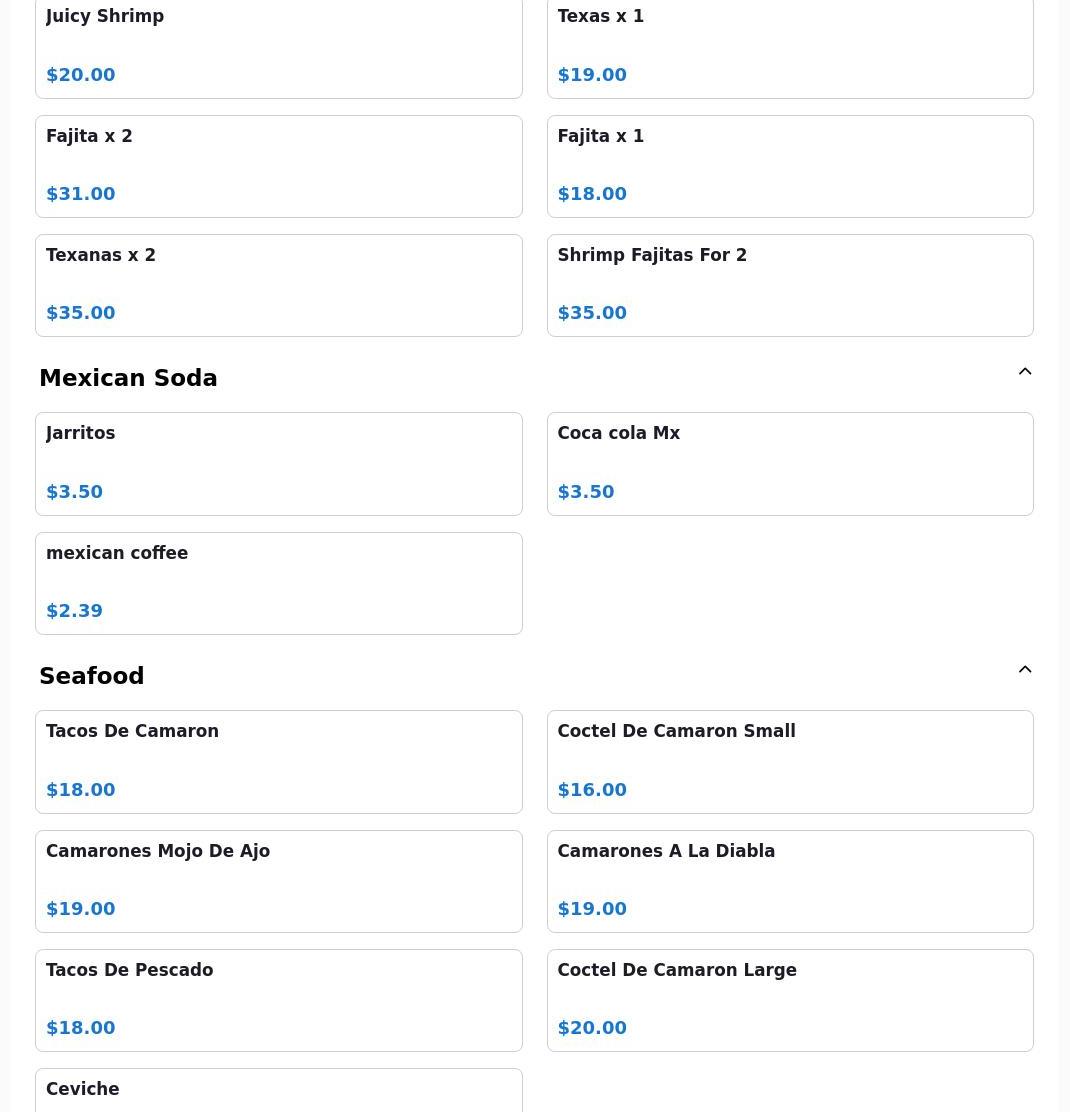This screenshot has width=1070, height=1112.
Task: Choose Coctel De Camaron Large
Action: pos(789,1000)
